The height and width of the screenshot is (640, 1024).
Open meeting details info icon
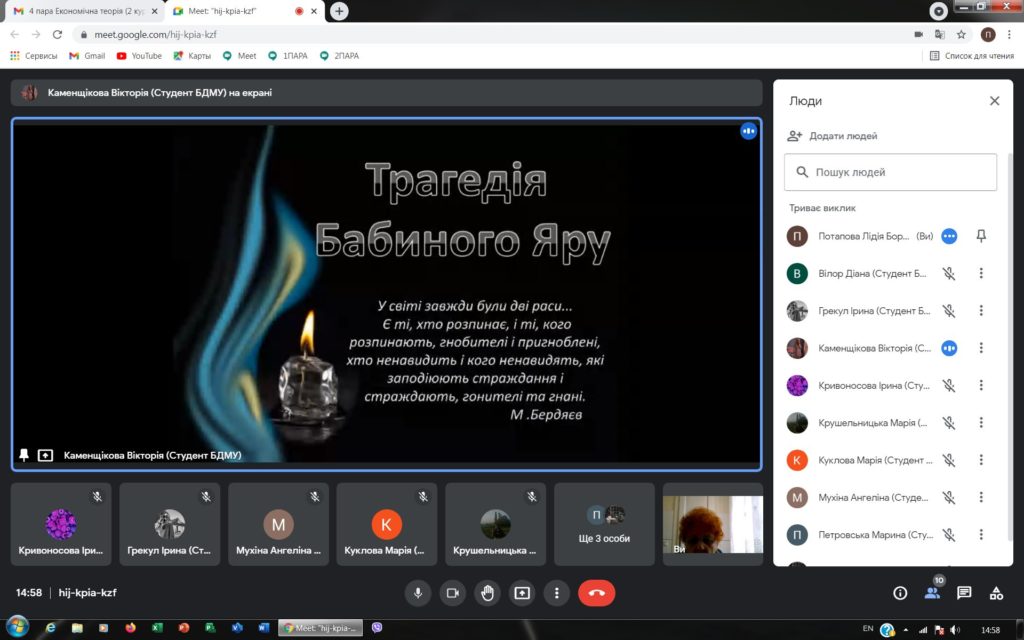[x=900, y=593]
